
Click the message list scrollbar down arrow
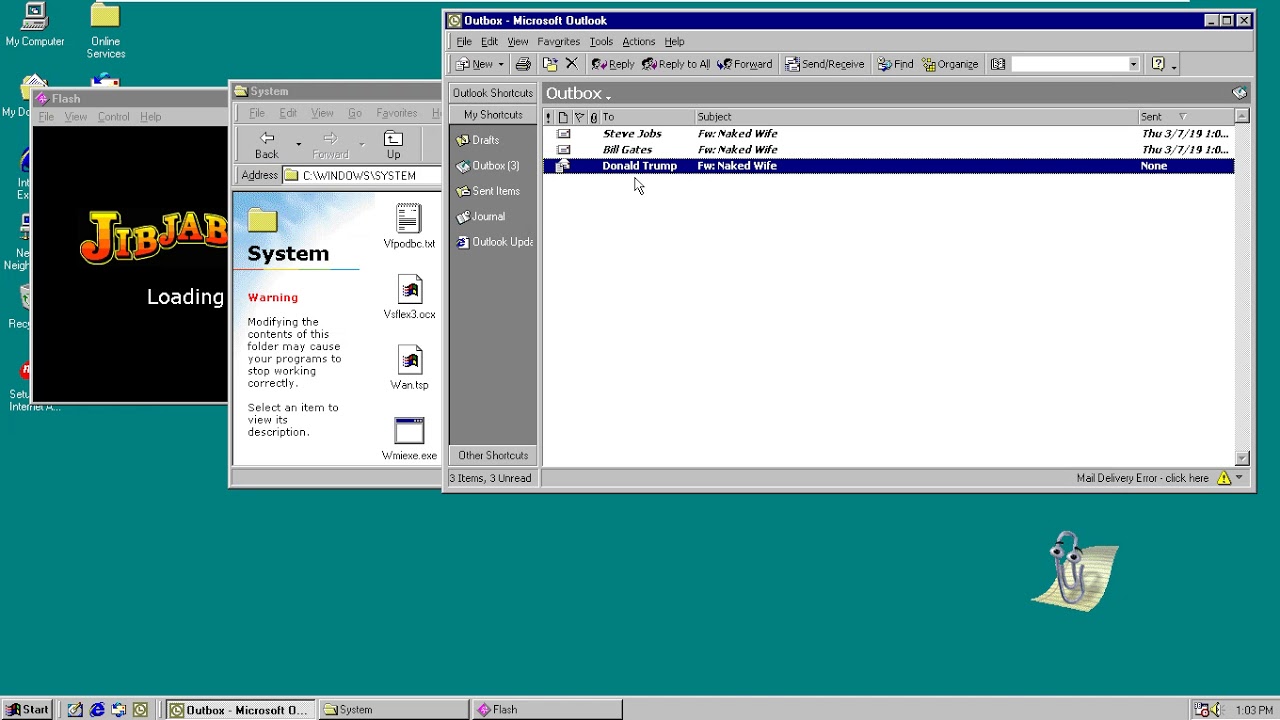(1242, 458)
